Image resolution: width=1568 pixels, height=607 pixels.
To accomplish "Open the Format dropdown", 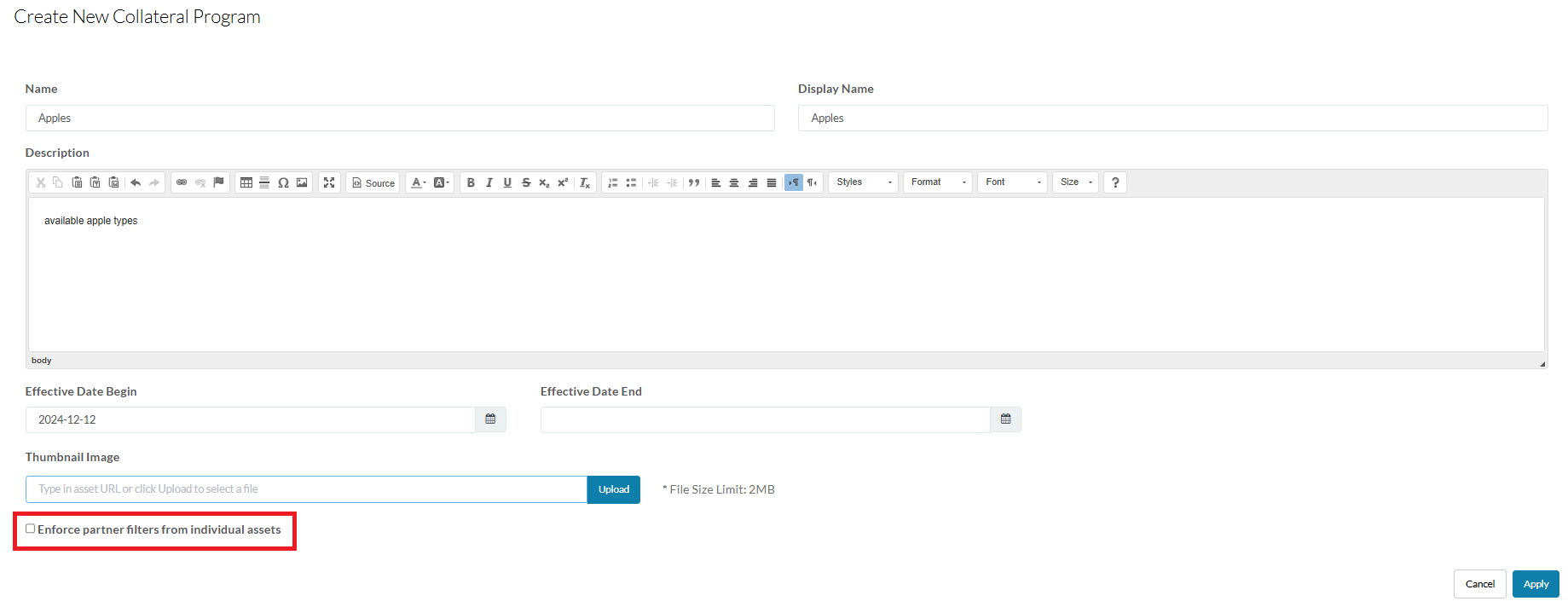I will (x=938, y=182).
